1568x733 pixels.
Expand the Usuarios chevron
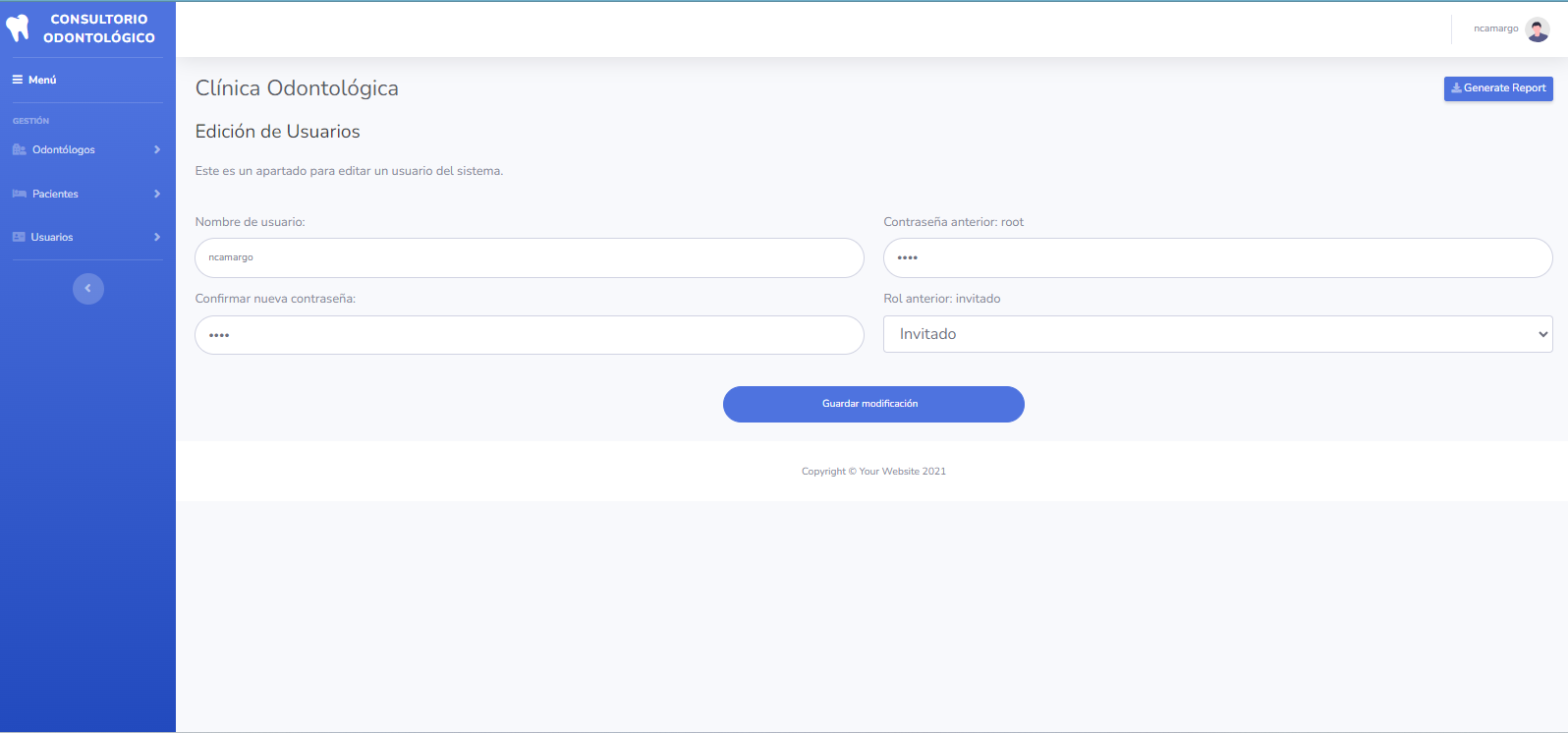click(x=157, y=237)
